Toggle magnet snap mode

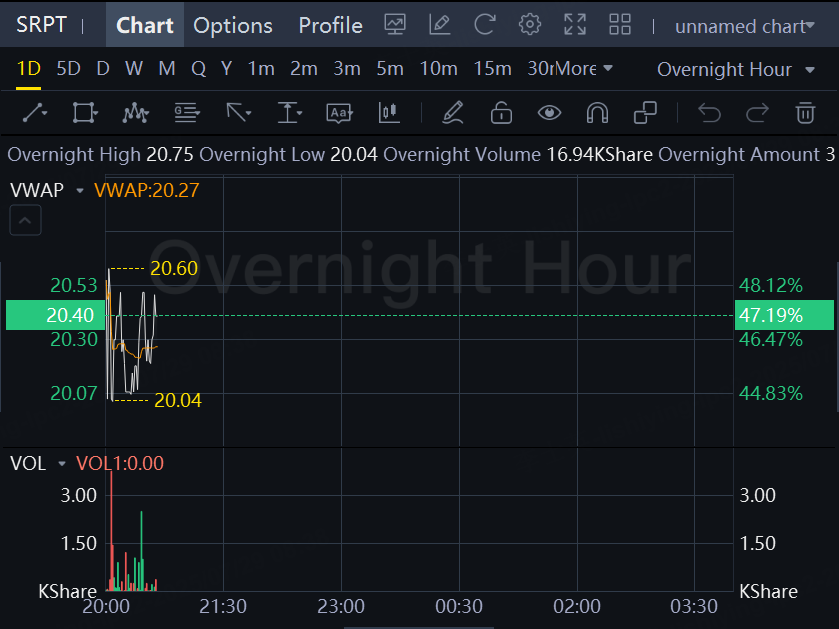[597, 113]
